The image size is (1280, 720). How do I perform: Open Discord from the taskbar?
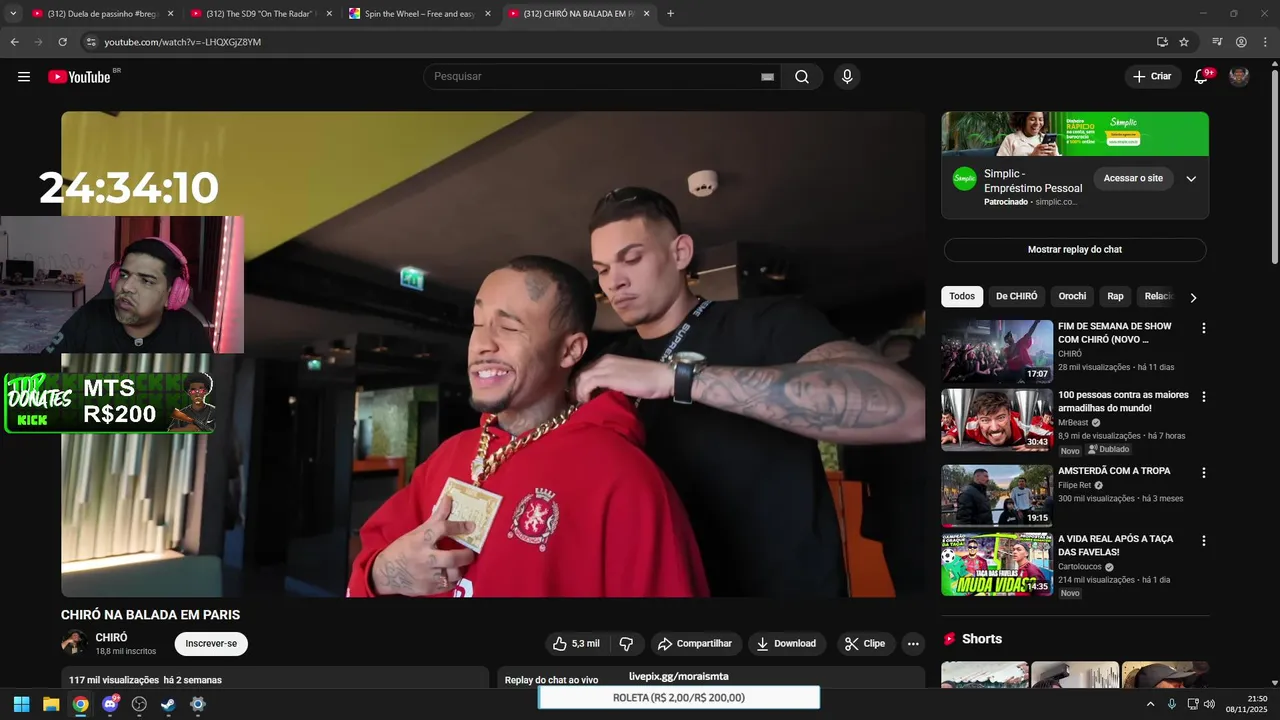click(110, 704)
